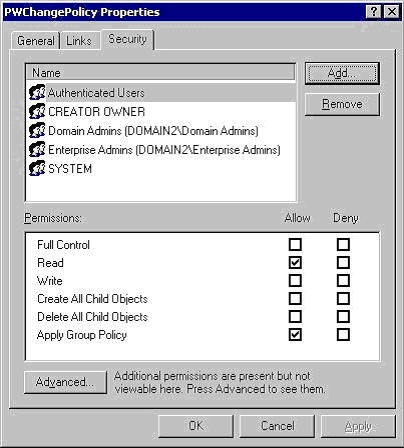Tick Allow checkbox for Full Control
404x448 pixels.
click(x=295, y=244)
